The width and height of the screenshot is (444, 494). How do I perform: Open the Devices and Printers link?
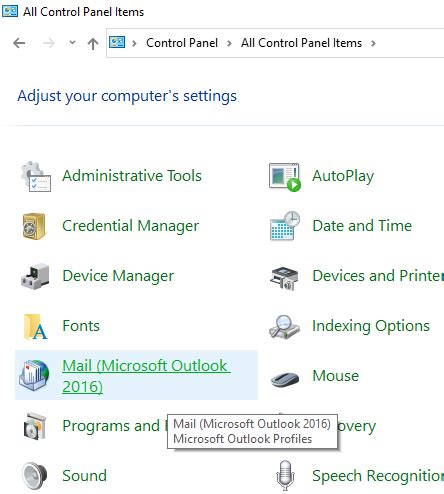tap(378, 276)
